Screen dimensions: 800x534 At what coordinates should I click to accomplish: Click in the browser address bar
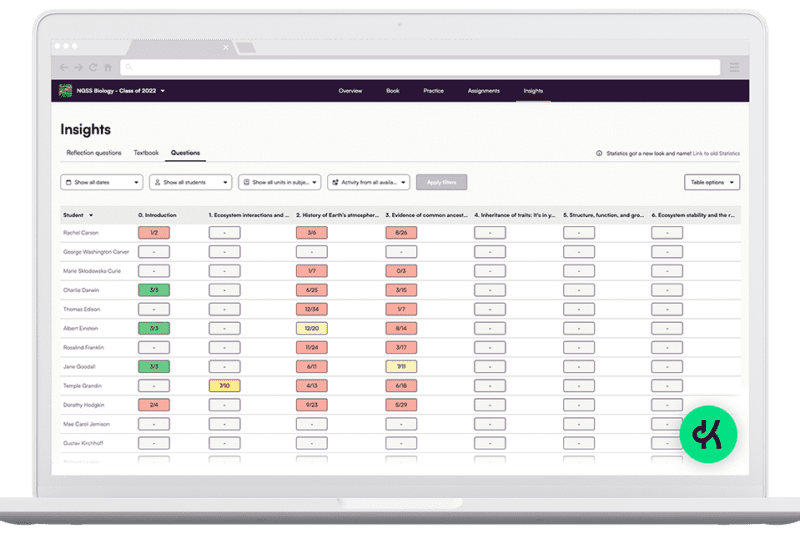click(x=420, y=68)
